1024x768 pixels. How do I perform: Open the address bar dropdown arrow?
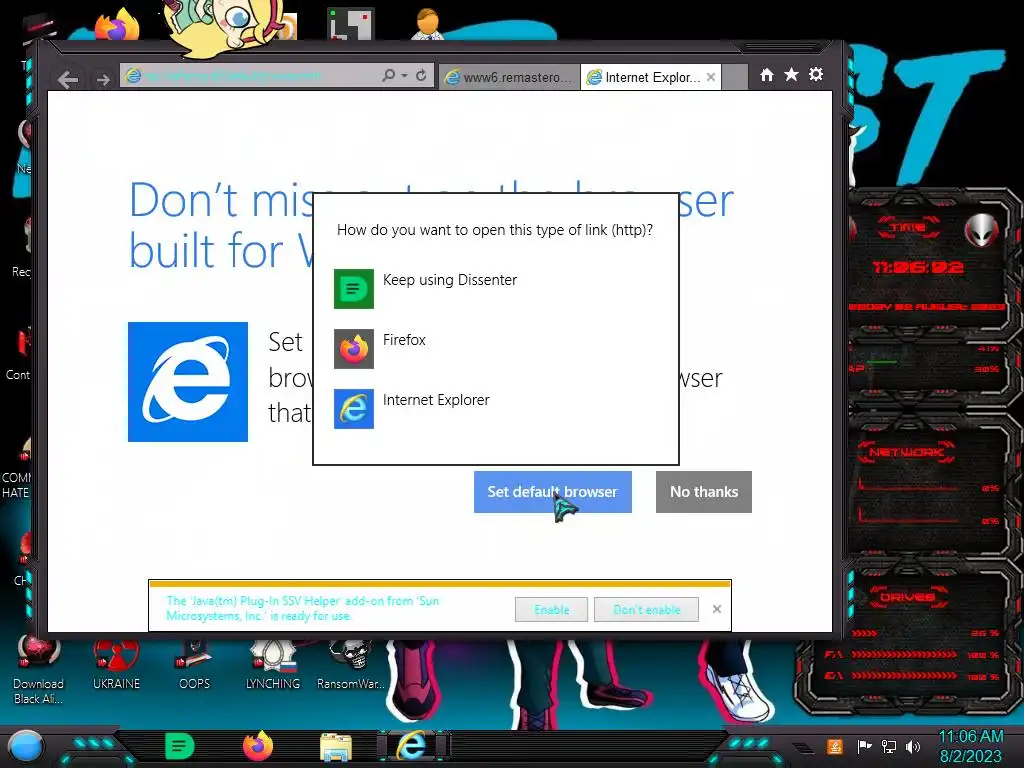coord(404,76)
